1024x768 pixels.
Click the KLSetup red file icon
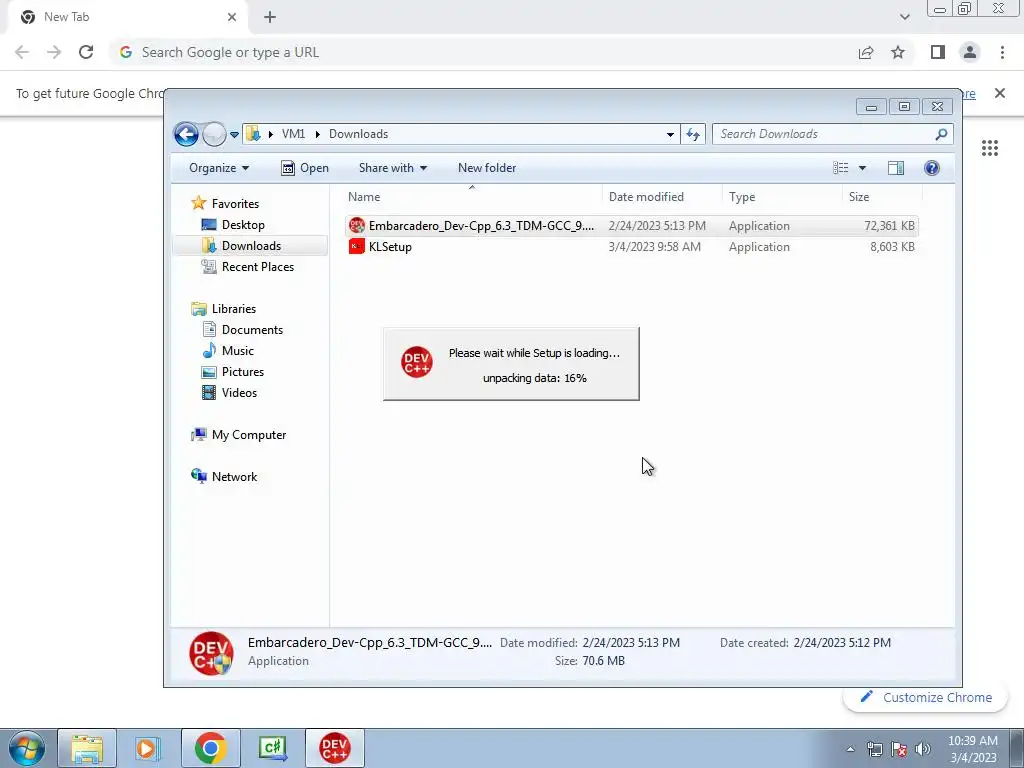[357, 246]
